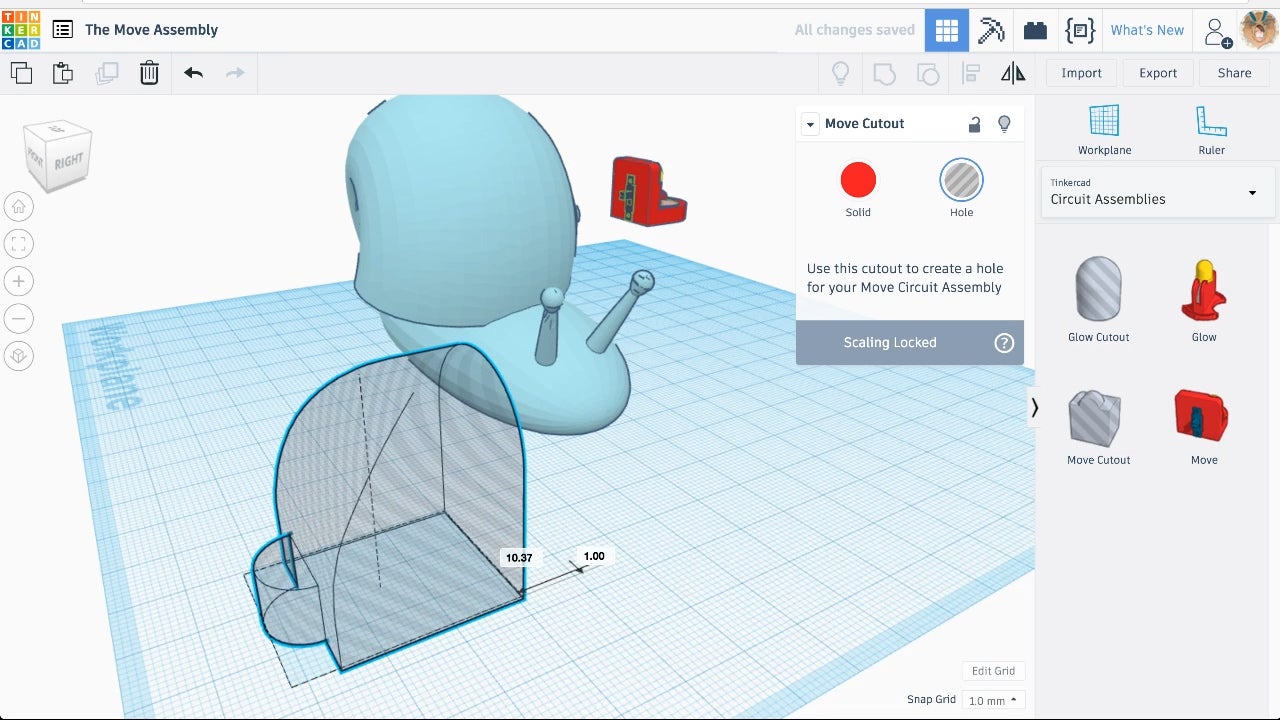Select the Glow Cutout shape thumbnail
The width and height of the screenshot is (1280, 720).
coord(1098,290)
